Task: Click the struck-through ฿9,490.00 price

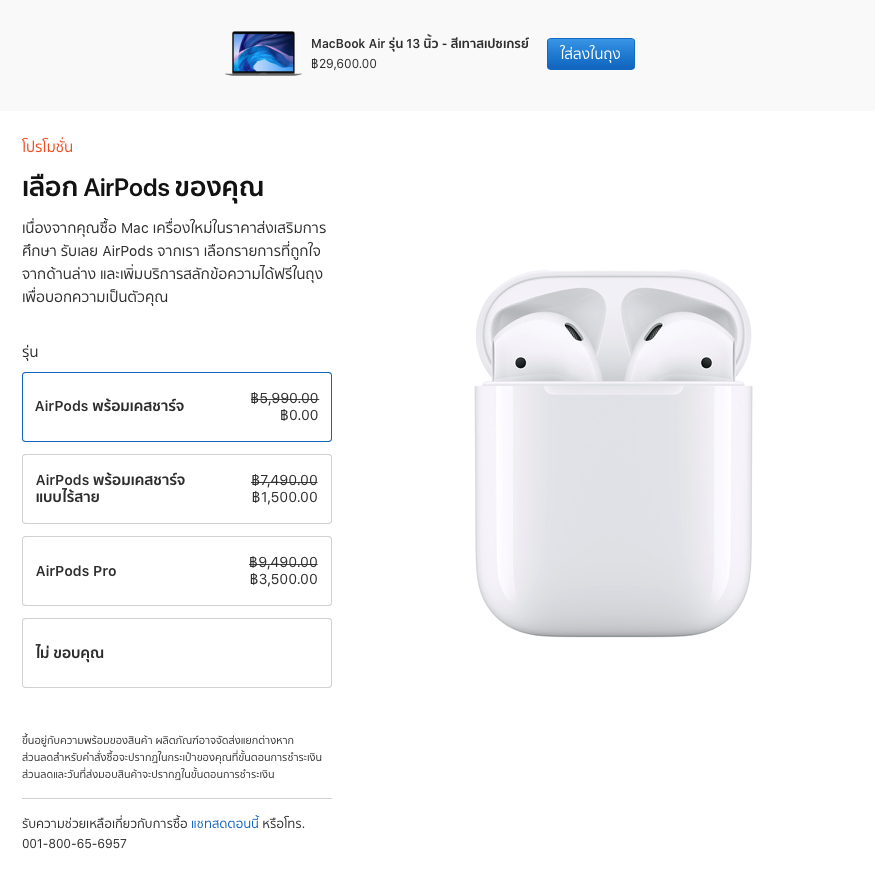Action: pos(283,562)
